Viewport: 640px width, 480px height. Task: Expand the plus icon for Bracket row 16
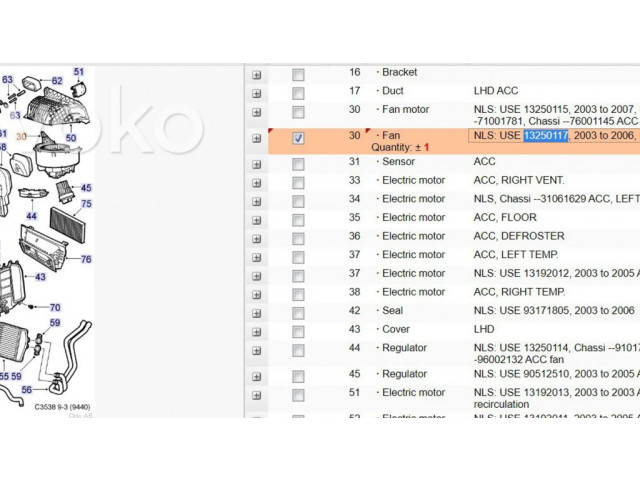pyautogui.click(x=256, y=75)
